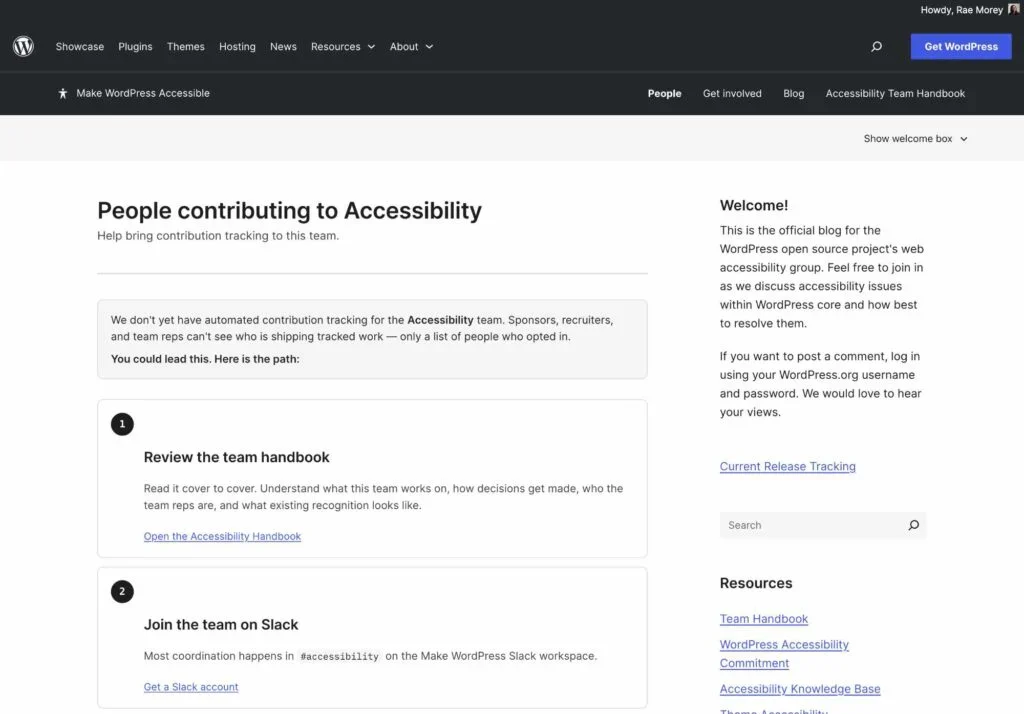Open the Accessibility Knowledge Base link
Screen dimensions: 1024x714
800,689
